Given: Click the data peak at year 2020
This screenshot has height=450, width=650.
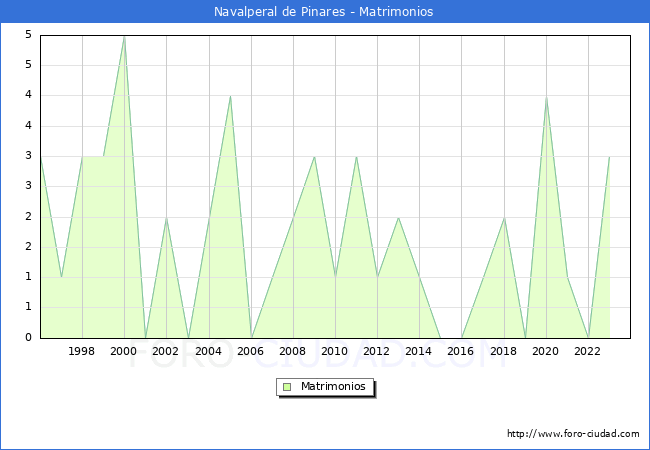Looking at the screenshot, I should point(545,96).
